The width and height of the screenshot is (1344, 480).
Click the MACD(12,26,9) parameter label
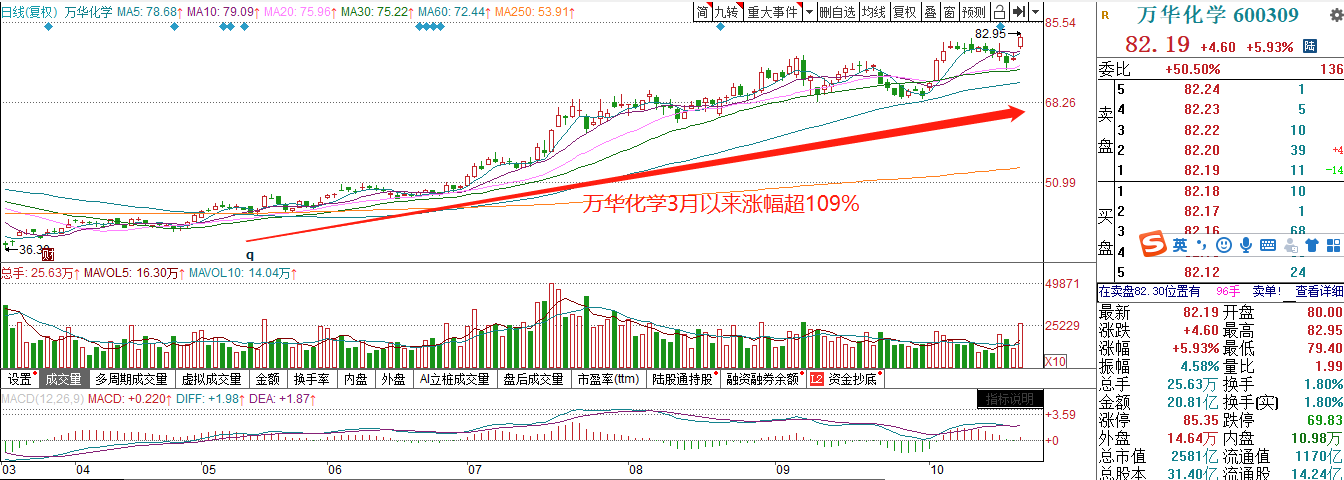pyautogui.click(x=42, y=399)
